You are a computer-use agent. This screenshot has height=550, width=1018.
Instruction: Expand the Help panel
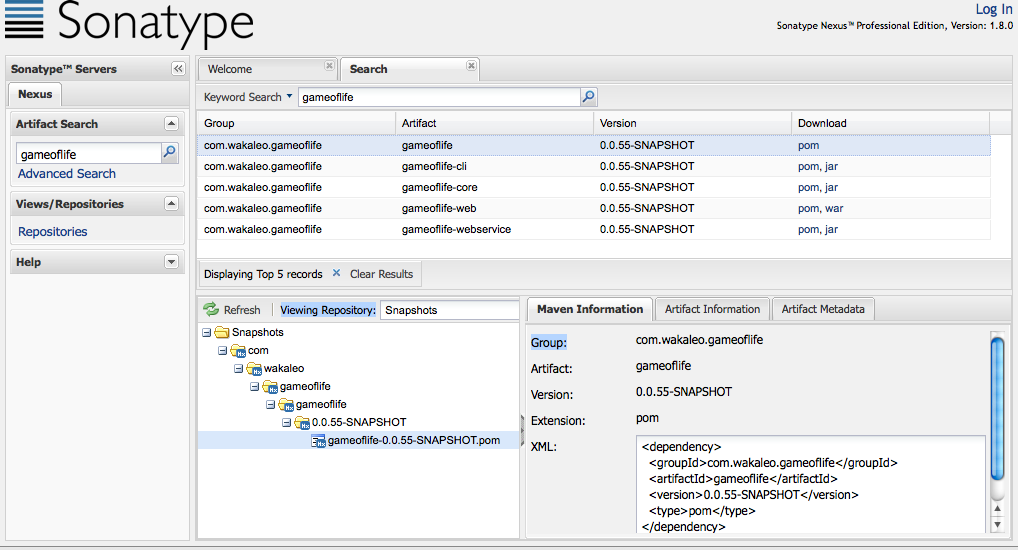(171, 262)
